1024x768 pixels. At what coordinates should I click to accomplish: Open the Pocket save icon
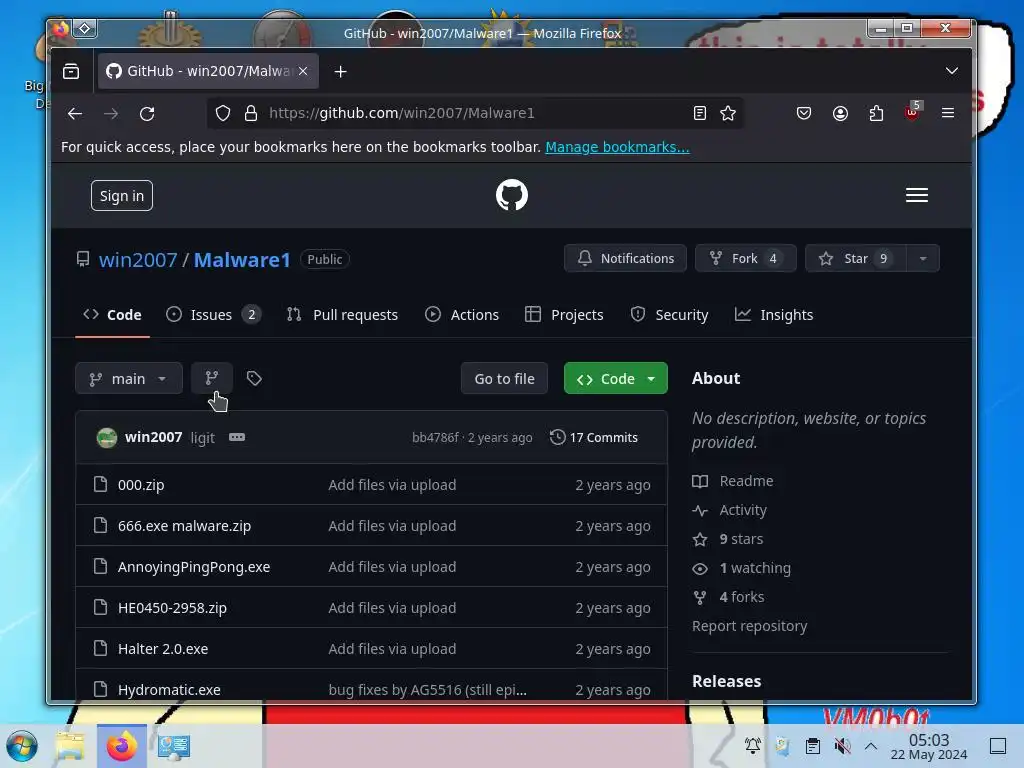804,113
